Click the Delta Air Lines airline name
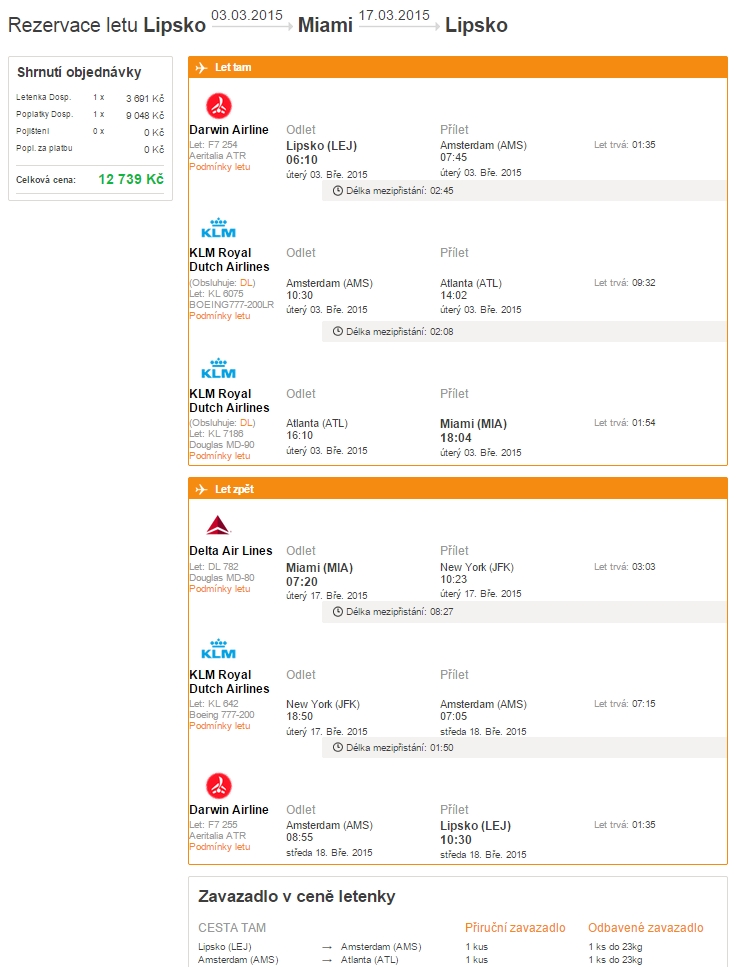Viewport: 738px width, 967px height. (231, 551)
